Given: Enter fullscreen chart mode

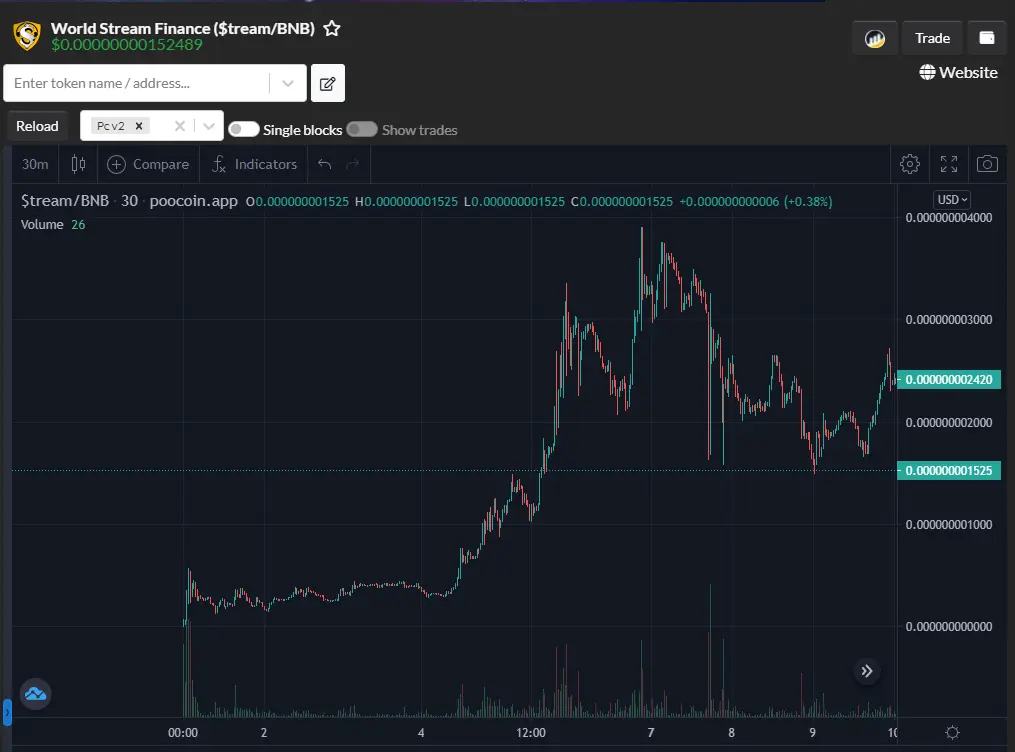Looking at the screenshot, I should pyautogui.click(x=948, y=164).
